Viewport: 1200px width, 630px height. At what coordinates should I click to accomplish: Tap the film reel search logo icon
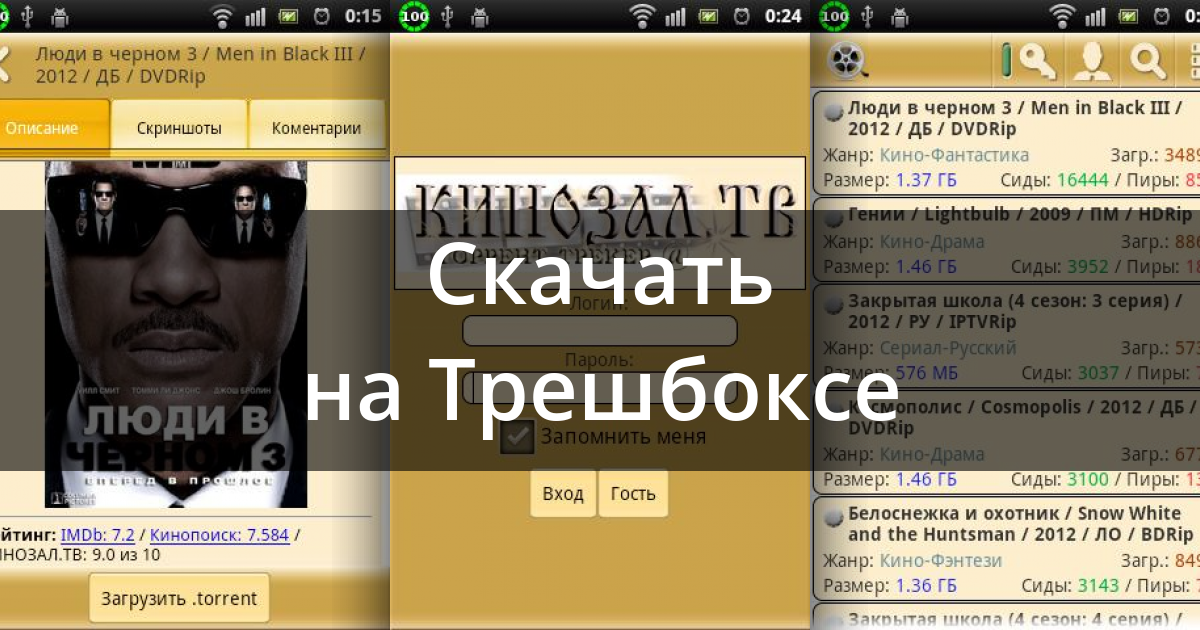coord(848,62)
